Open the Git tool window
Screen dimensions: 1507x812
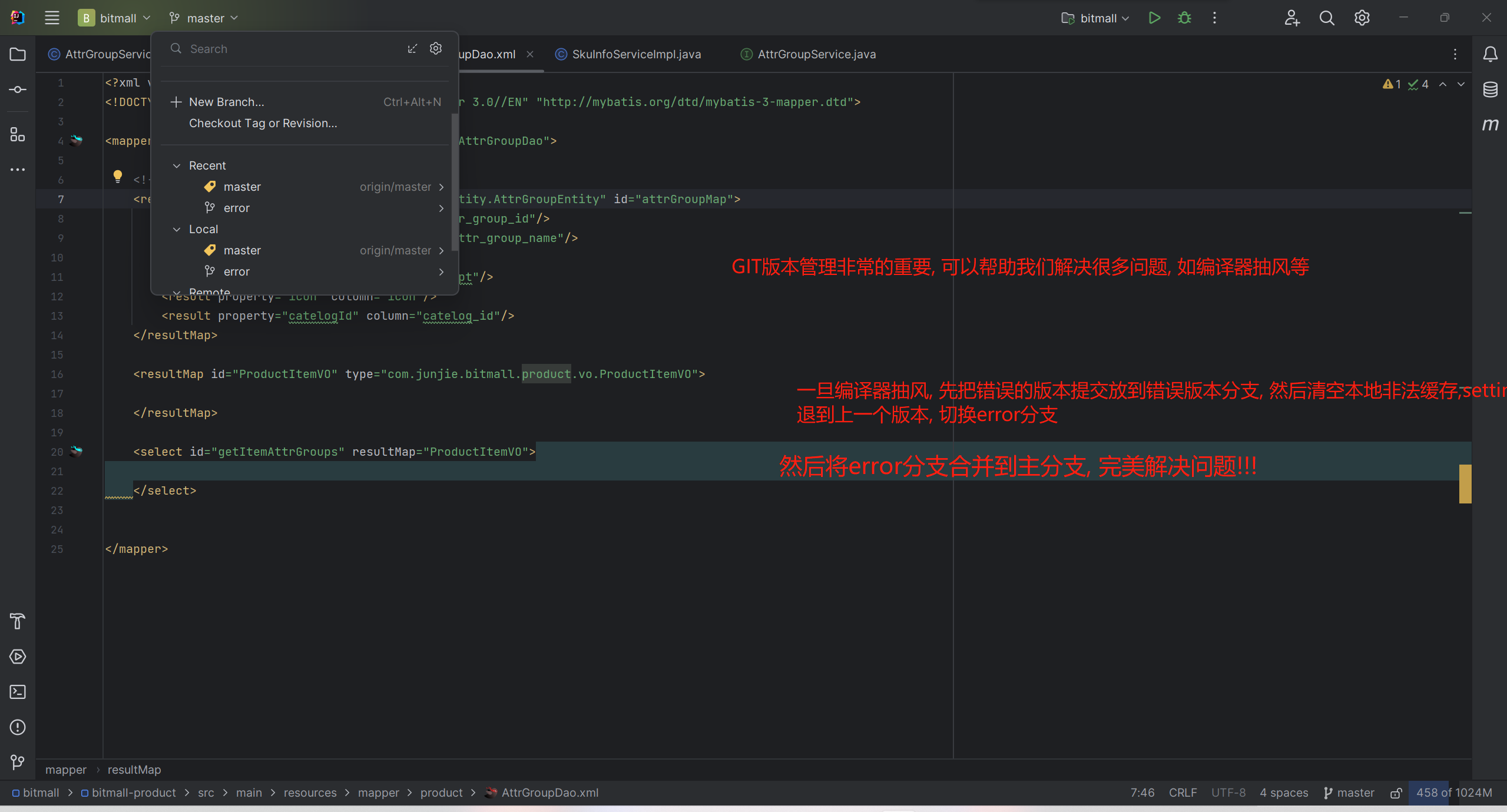tap(18, 763)
